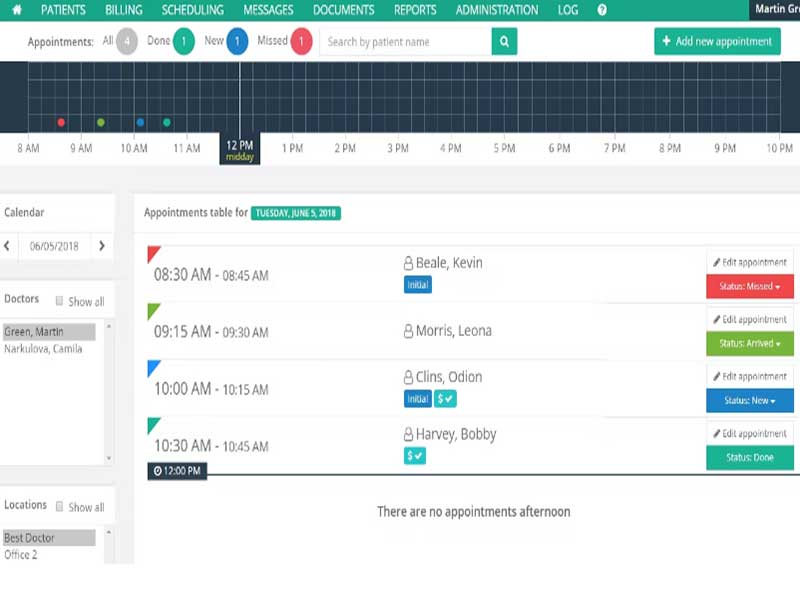Image resolution: width=800 pixels, height=600 pixels.
Task: Click the teal dot before 11 AM
Action: point(167,122)
